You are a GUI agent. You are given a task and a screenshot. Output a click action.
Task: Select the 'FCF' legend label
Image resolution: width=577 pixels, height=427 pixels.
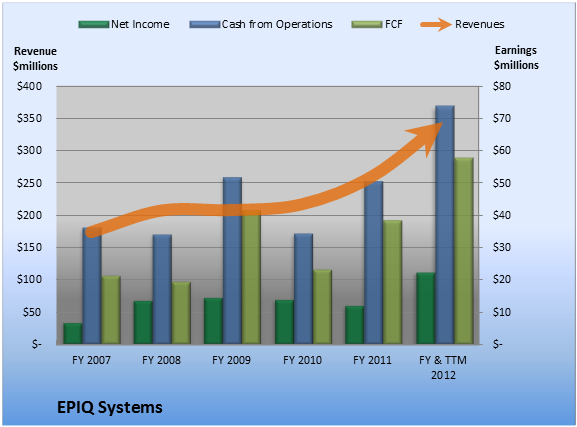[394, 24]
